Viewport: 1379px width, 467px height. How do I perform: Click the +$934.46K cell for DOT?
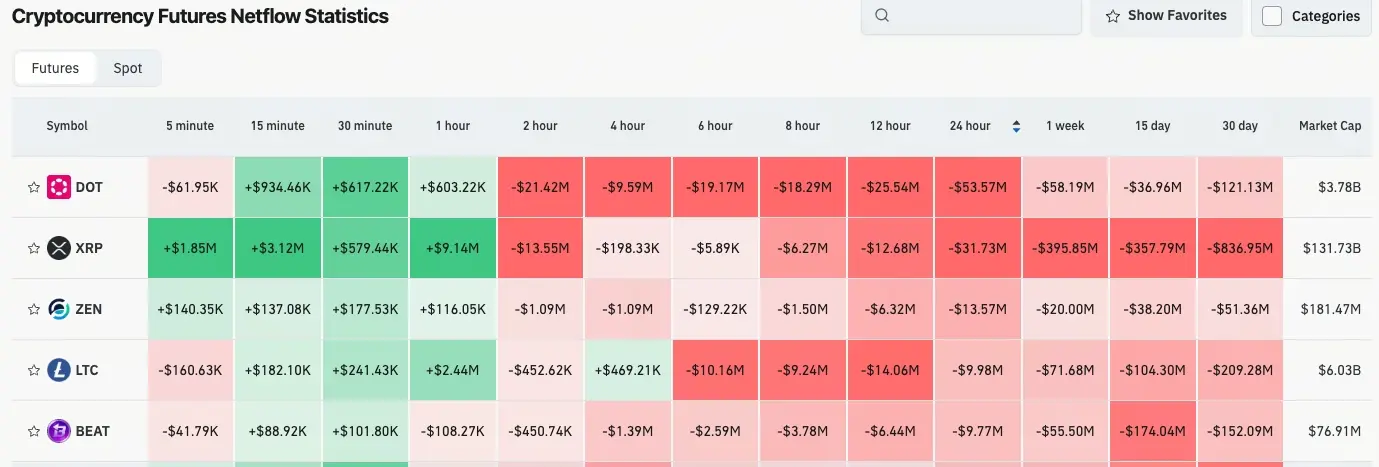click(278, 187)
